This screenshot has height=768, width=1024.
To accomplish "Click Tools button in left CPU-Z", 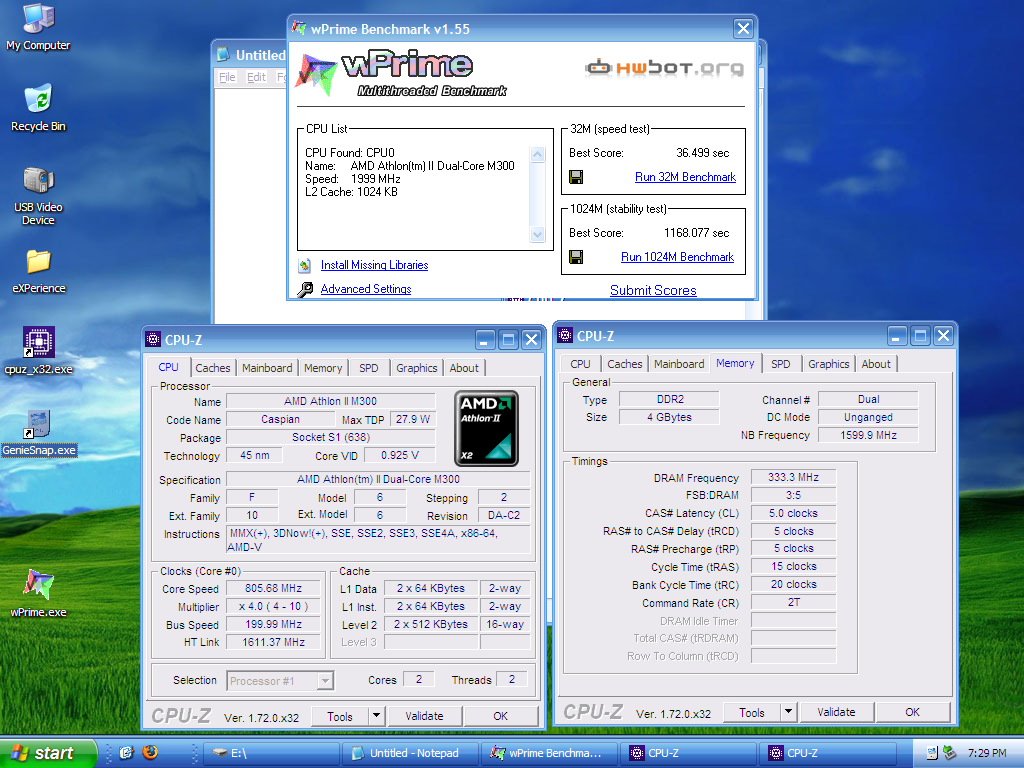I will [x=340, y=716].
